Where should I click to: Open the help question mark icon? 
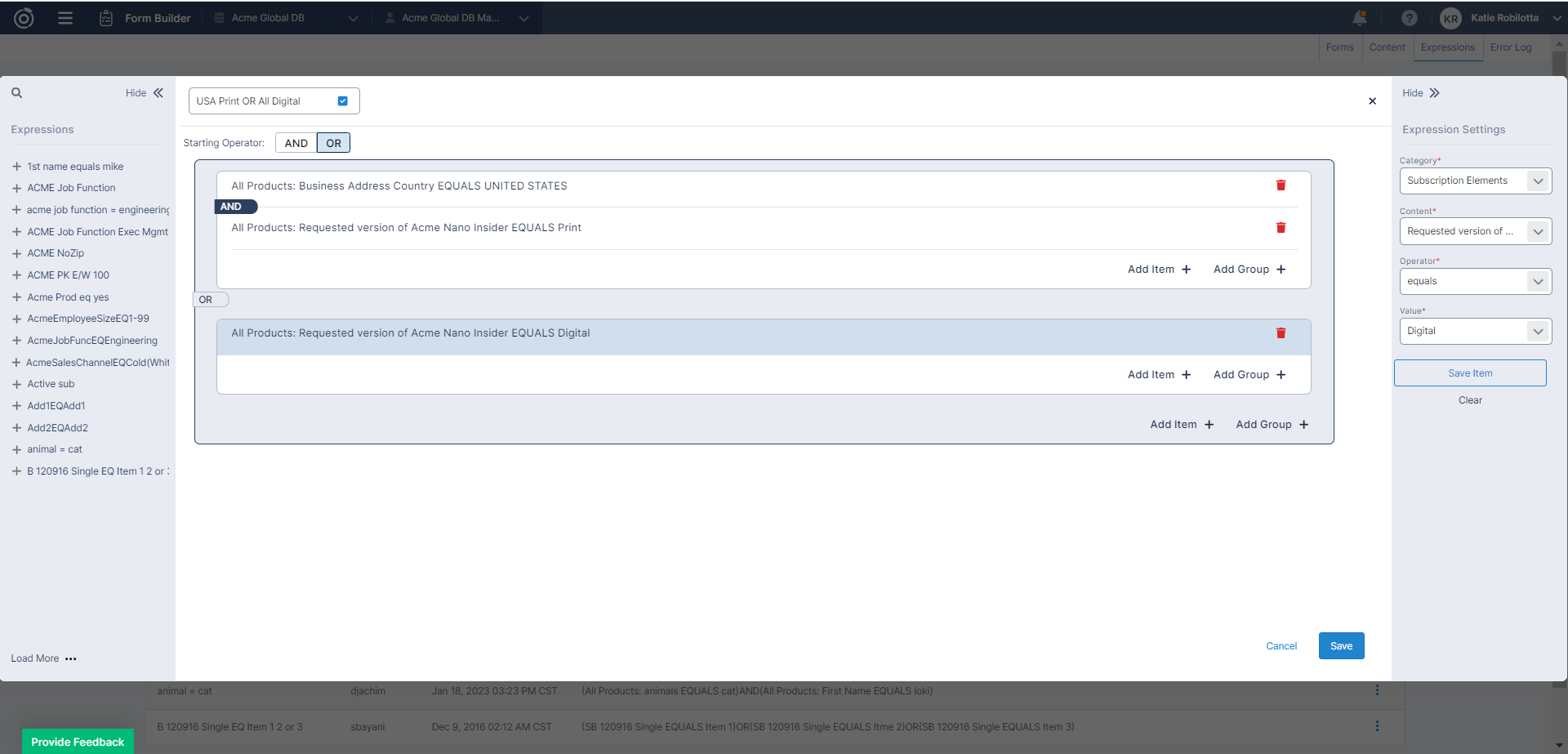(1409, 18)
